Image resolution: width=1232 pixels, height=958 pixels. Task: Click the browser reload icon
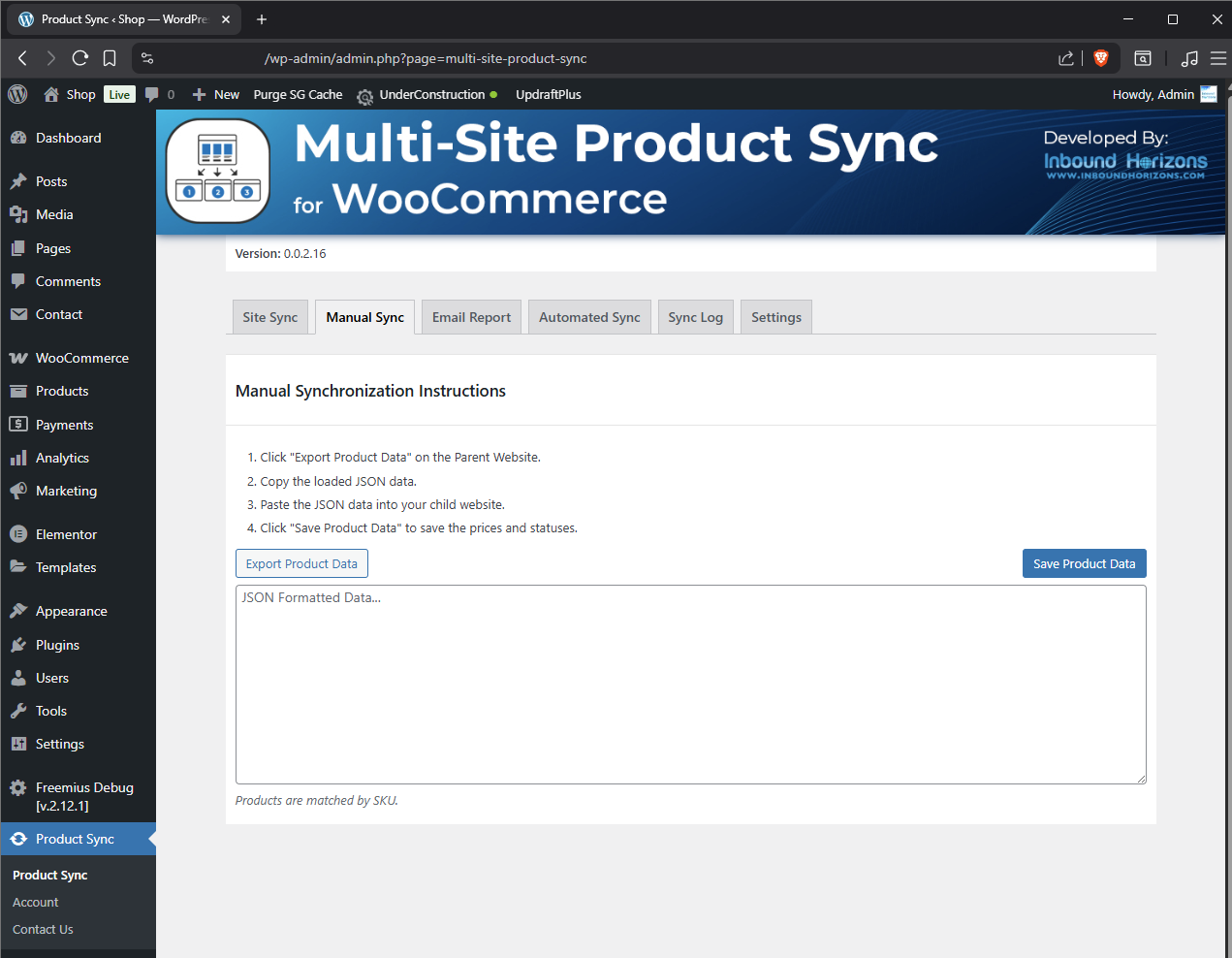coord(80,58)
